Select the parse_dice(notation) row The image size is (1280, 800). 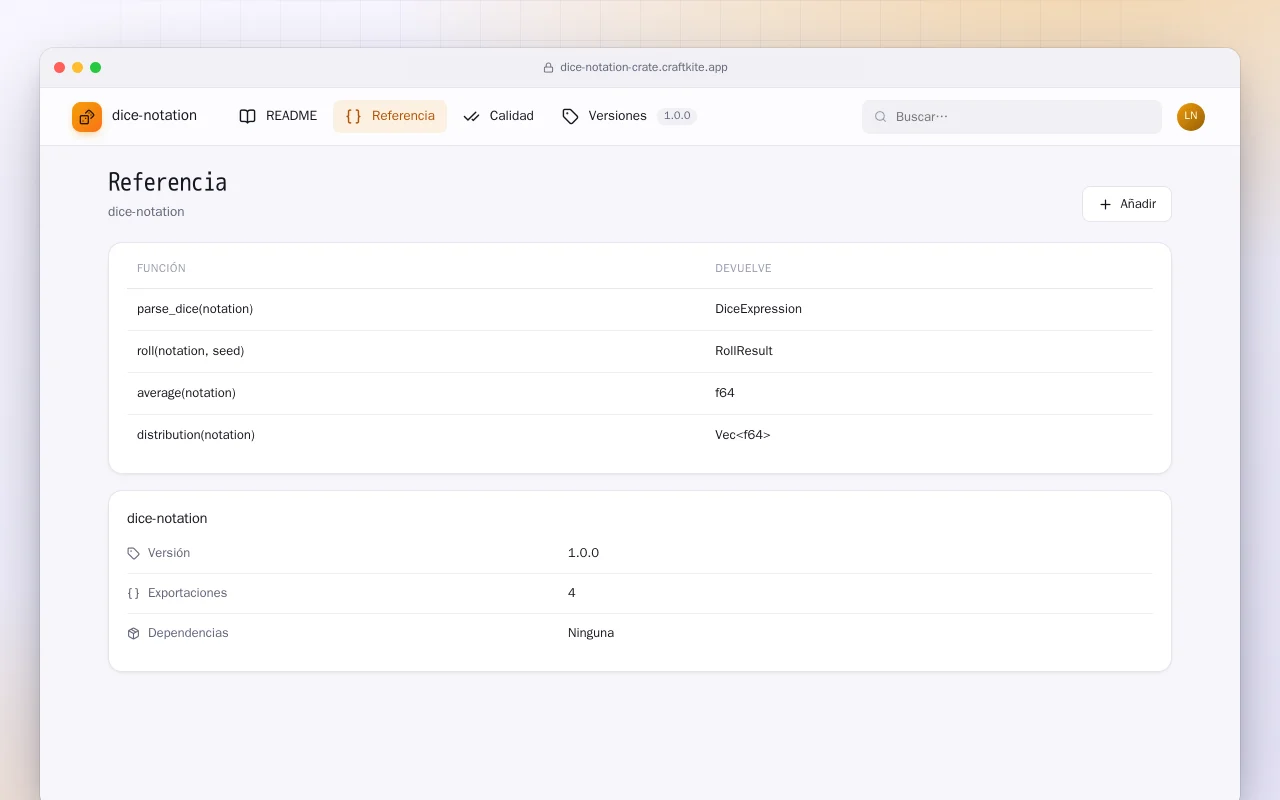(x=640, y=309)
